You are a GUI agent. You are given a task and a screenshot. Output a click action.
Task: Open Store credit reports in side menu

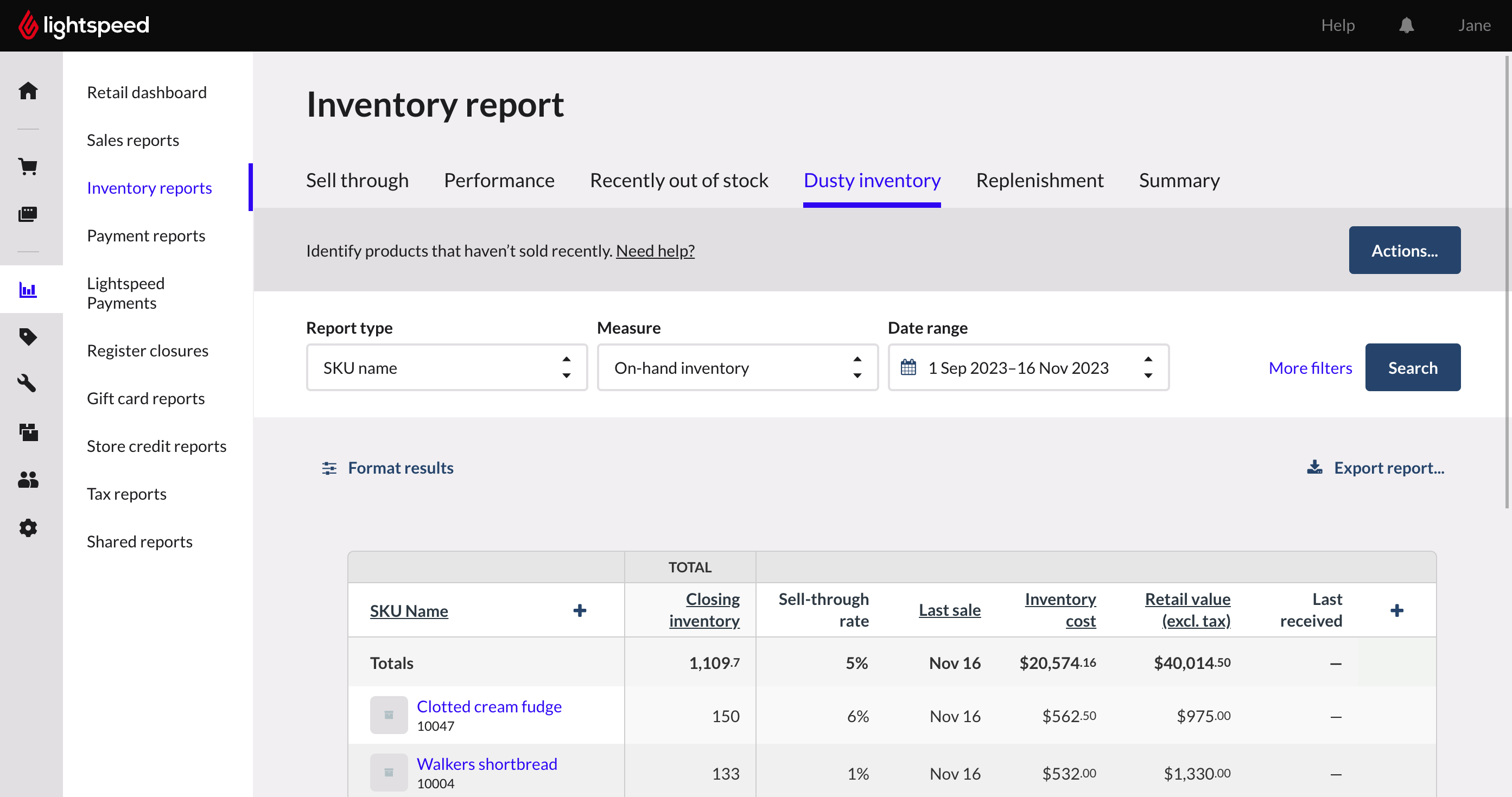pos(157,446)
